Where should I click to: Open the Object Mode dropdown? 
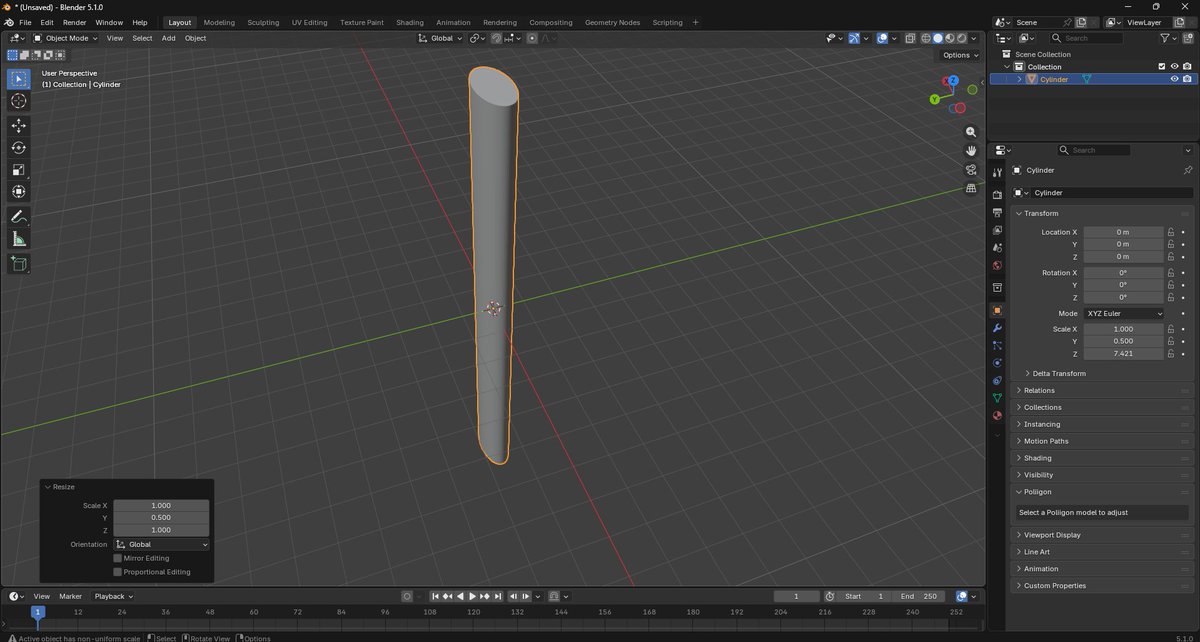[65, 38]
